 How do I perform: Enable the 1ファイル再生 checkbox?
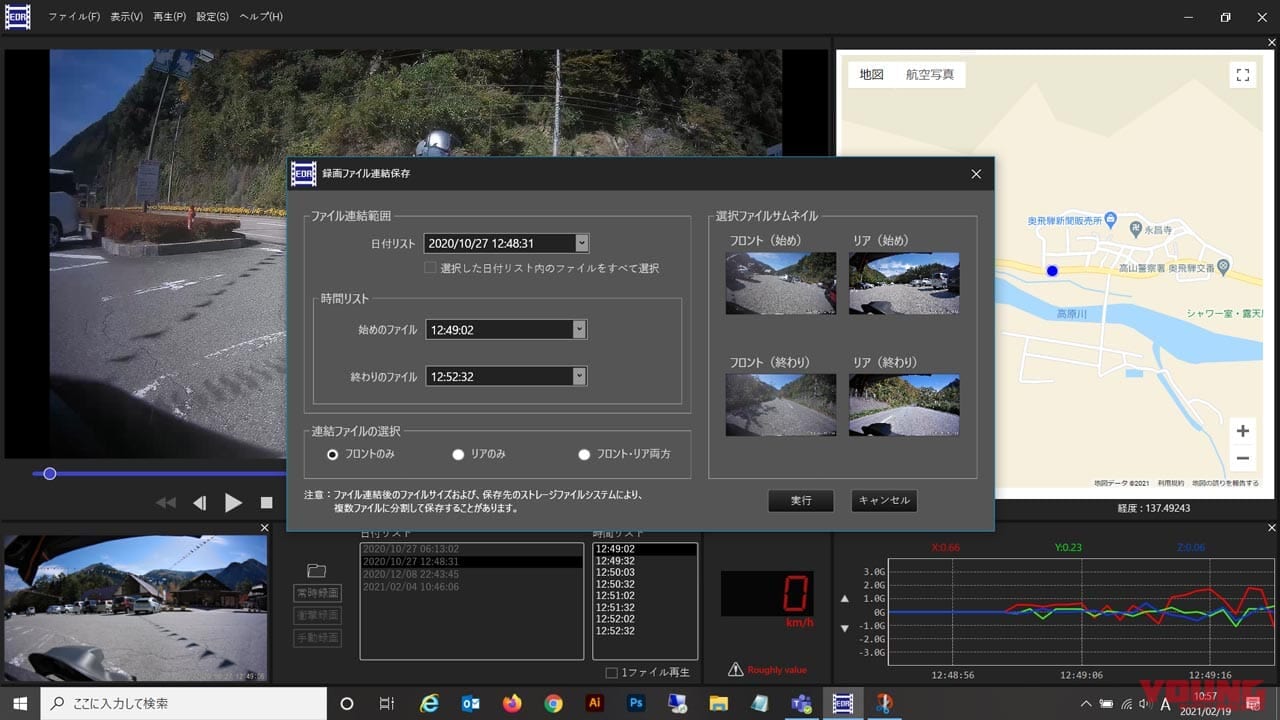tap(612, 672)
